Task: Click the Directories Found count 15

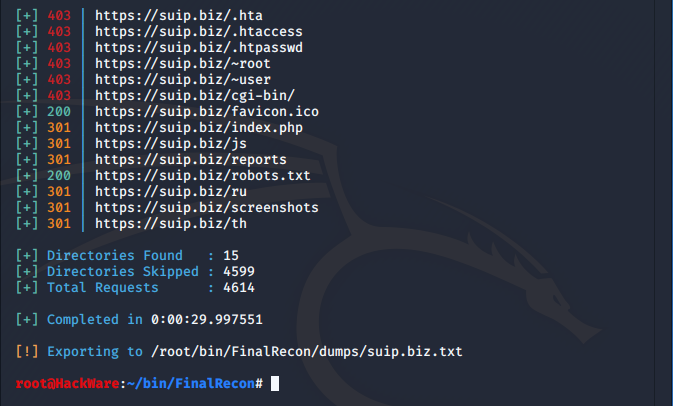Action: pyautogui.click(x=231, y=255)
